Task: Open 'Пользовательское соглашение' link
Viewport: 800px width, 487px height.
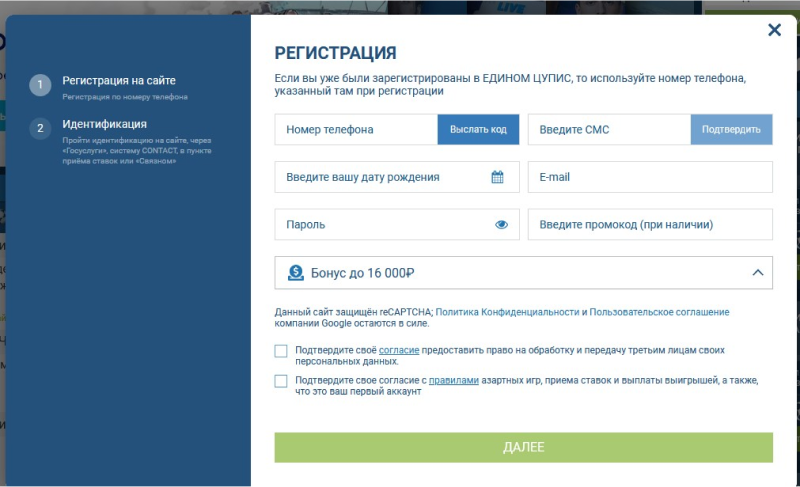Action: point(659,312)
